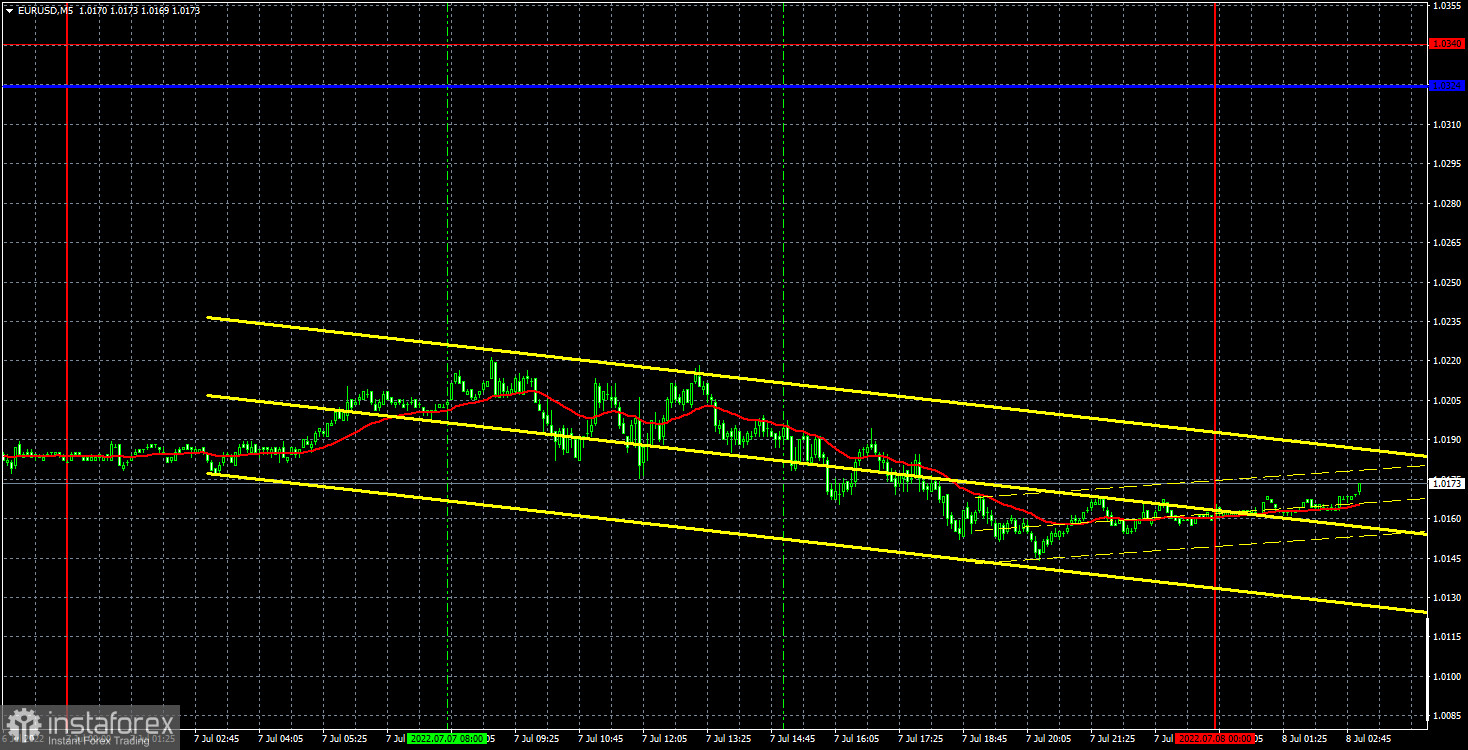Click the 8 Jul 02:45 time axis label
The height and width of the screenshot is (750, 1468).
tap(1368, 738)
